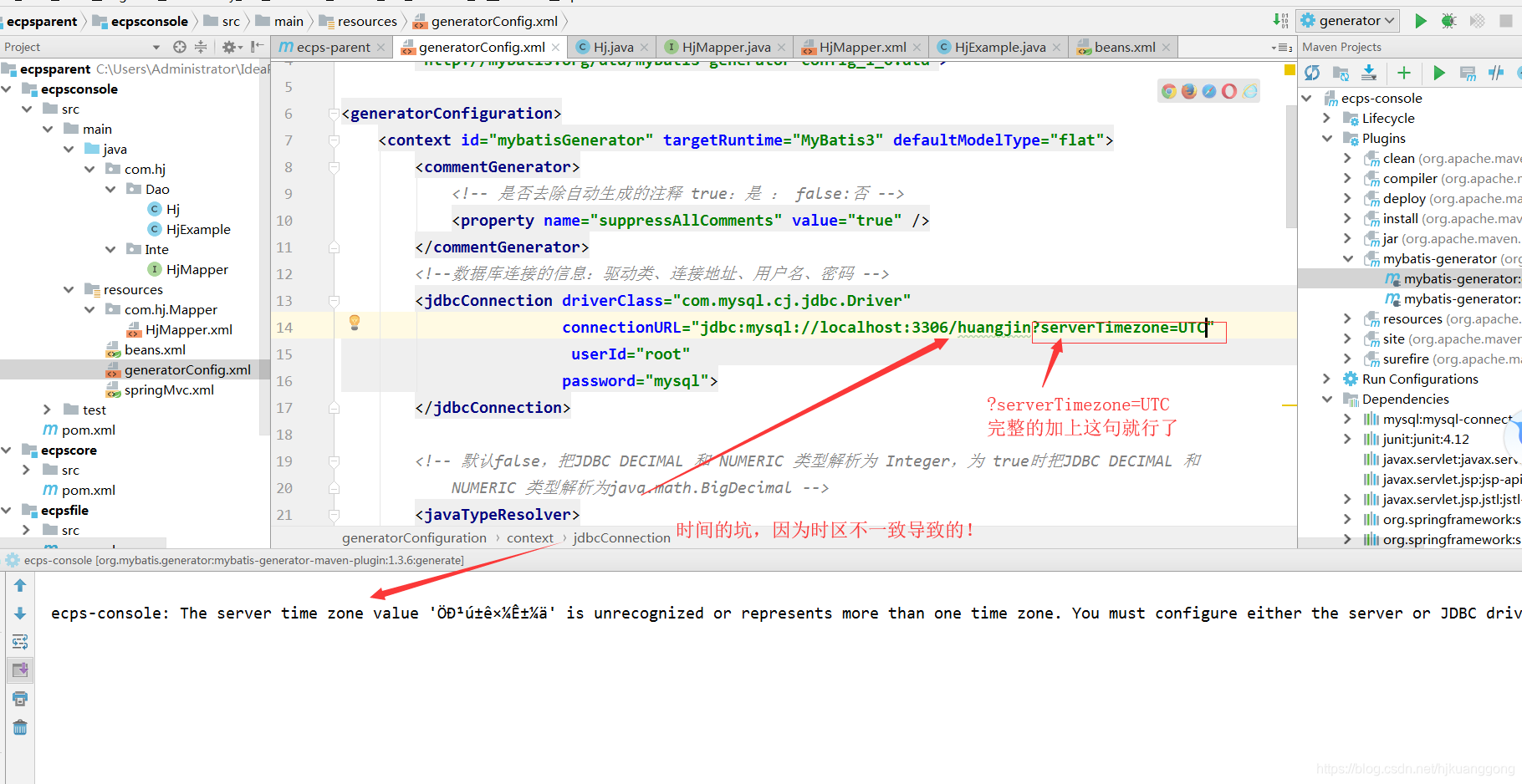Toggle fold marker at line 13 jdbcConnection
Image resolution: width=1522 pixels, height=784 pixels.
pyautogui.click(x=335, y=301)
